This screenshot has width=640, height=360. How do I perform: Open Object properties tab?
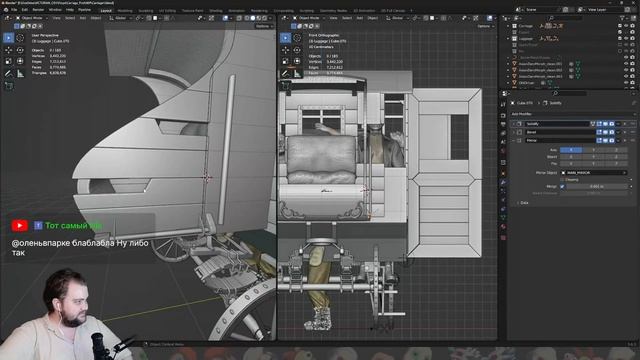(503, 173)
